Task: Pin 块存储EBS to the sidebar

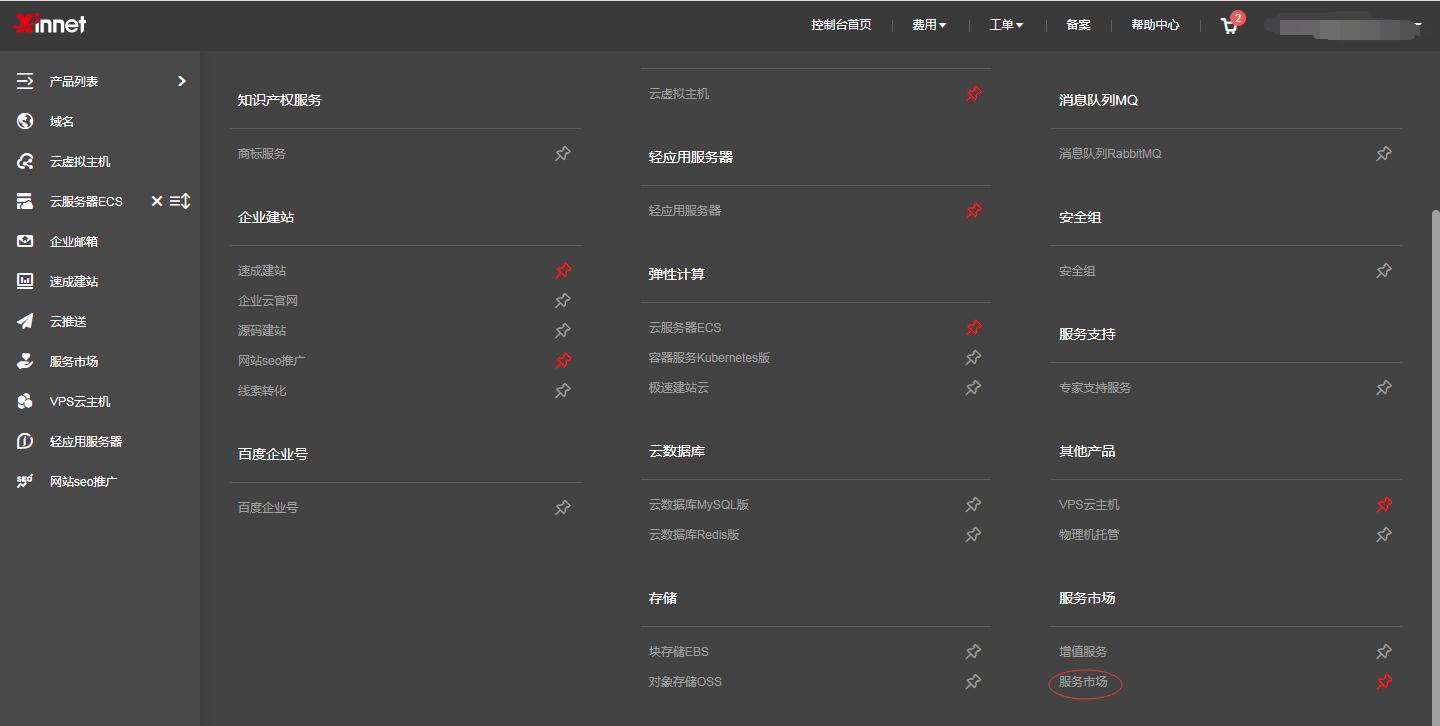Action: (973, 652)
